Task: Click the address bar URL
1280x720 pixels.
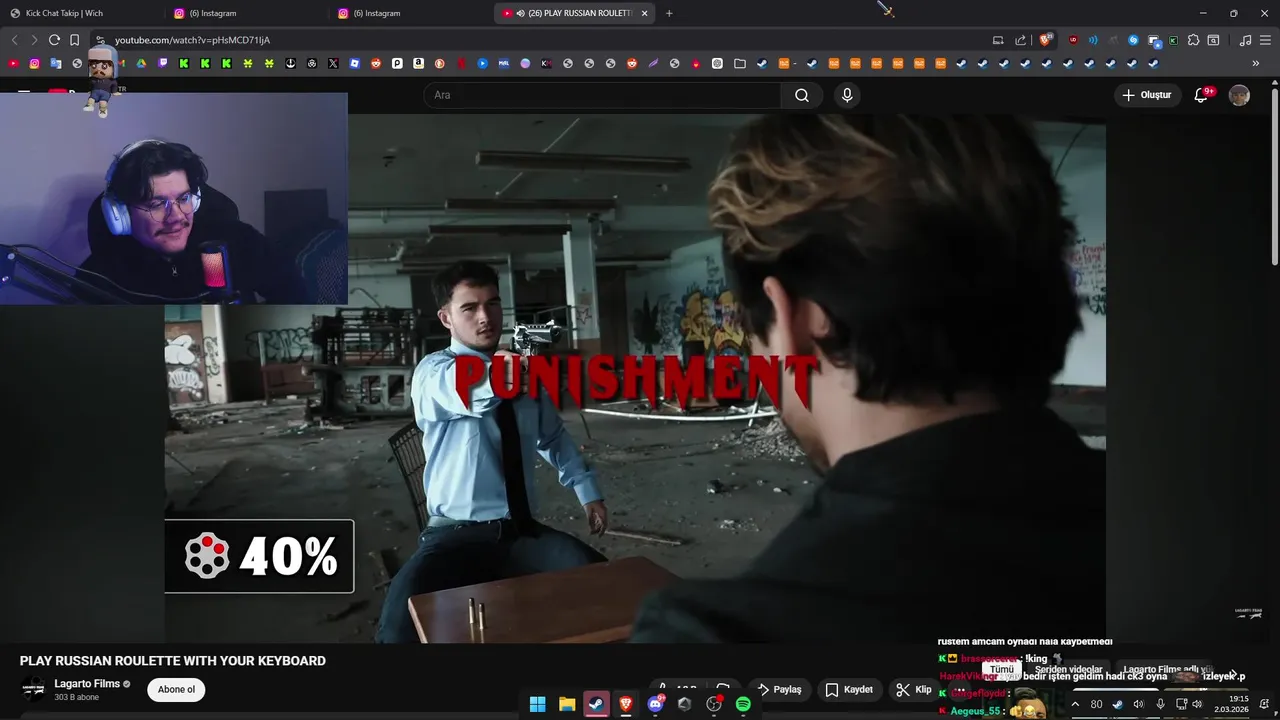Action: (x=192, y=40)
